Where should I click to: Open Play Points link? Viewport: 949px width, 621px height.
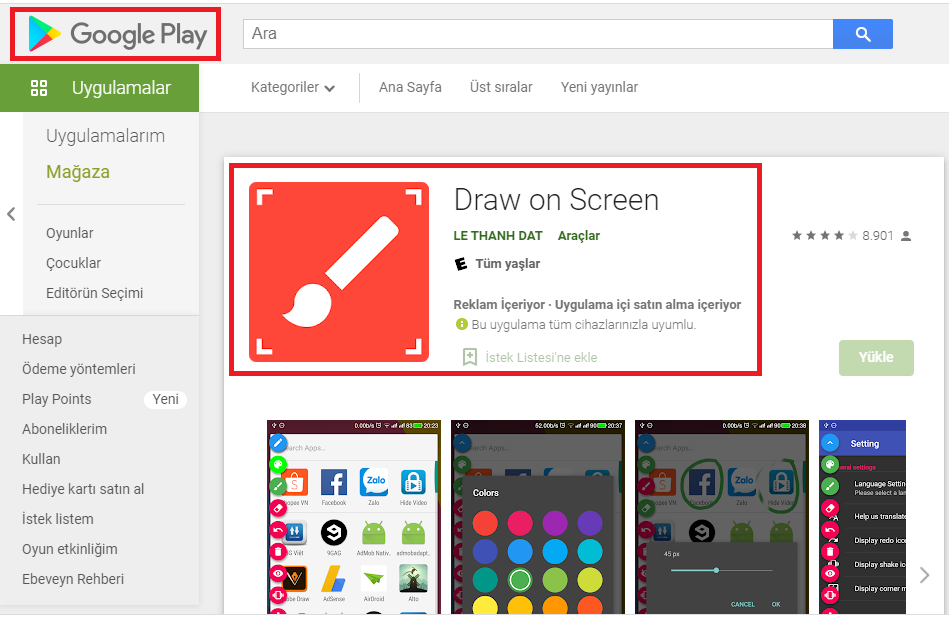[56, 399]
